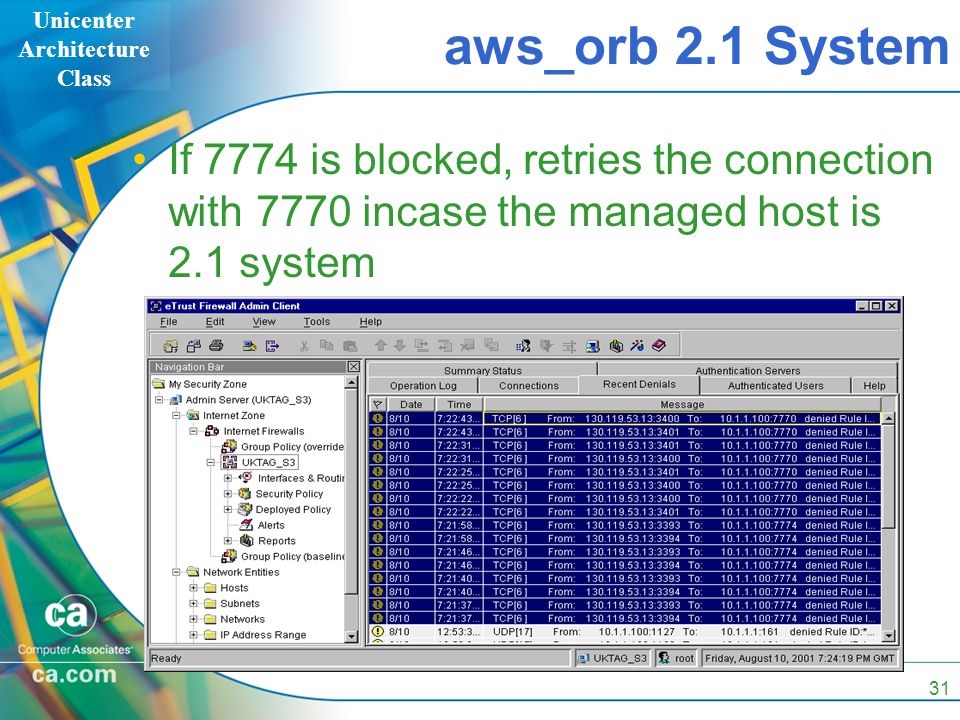Click the date and time in the status bar
This screenshot has height=720, width=960.
(x=800, y=658)
